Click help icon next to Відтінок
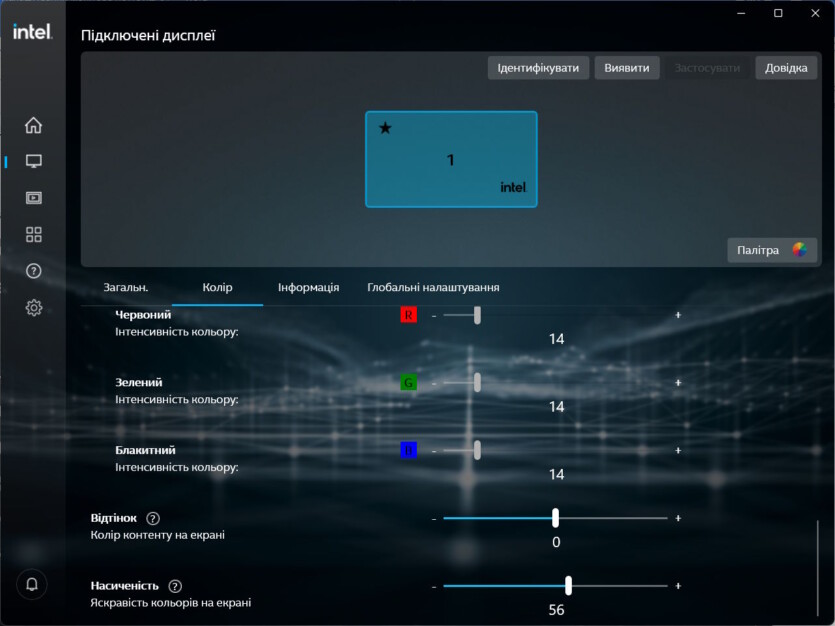Image resolution: width=835 pixels, height=626 pixels. coord(153,518)
